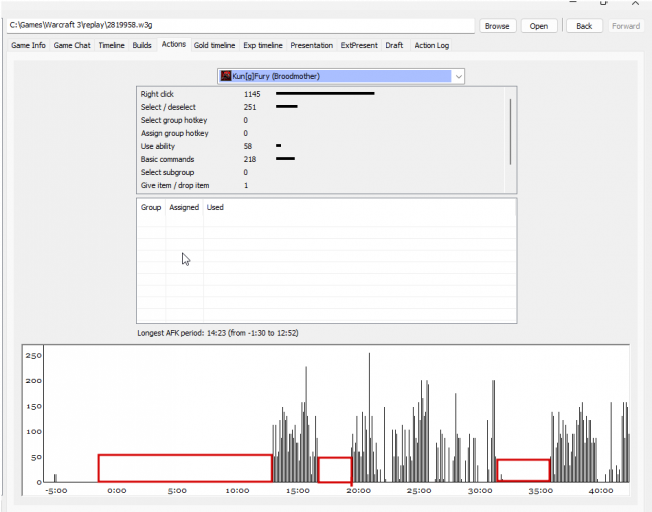Image resolution: width=652 pixels, height=512 pixels.
Task: Click the Browse button
Action: click(x=497, y=26)
